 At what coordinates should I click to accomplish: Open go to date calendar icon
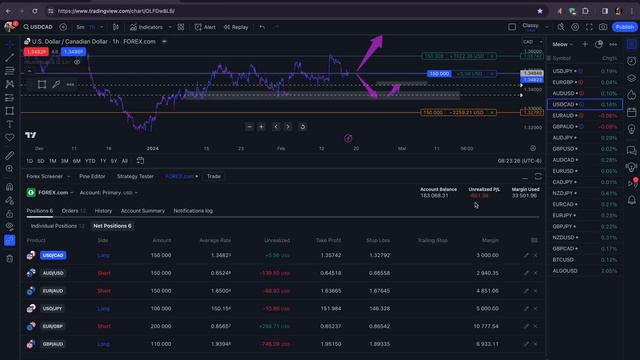point(140,160)
